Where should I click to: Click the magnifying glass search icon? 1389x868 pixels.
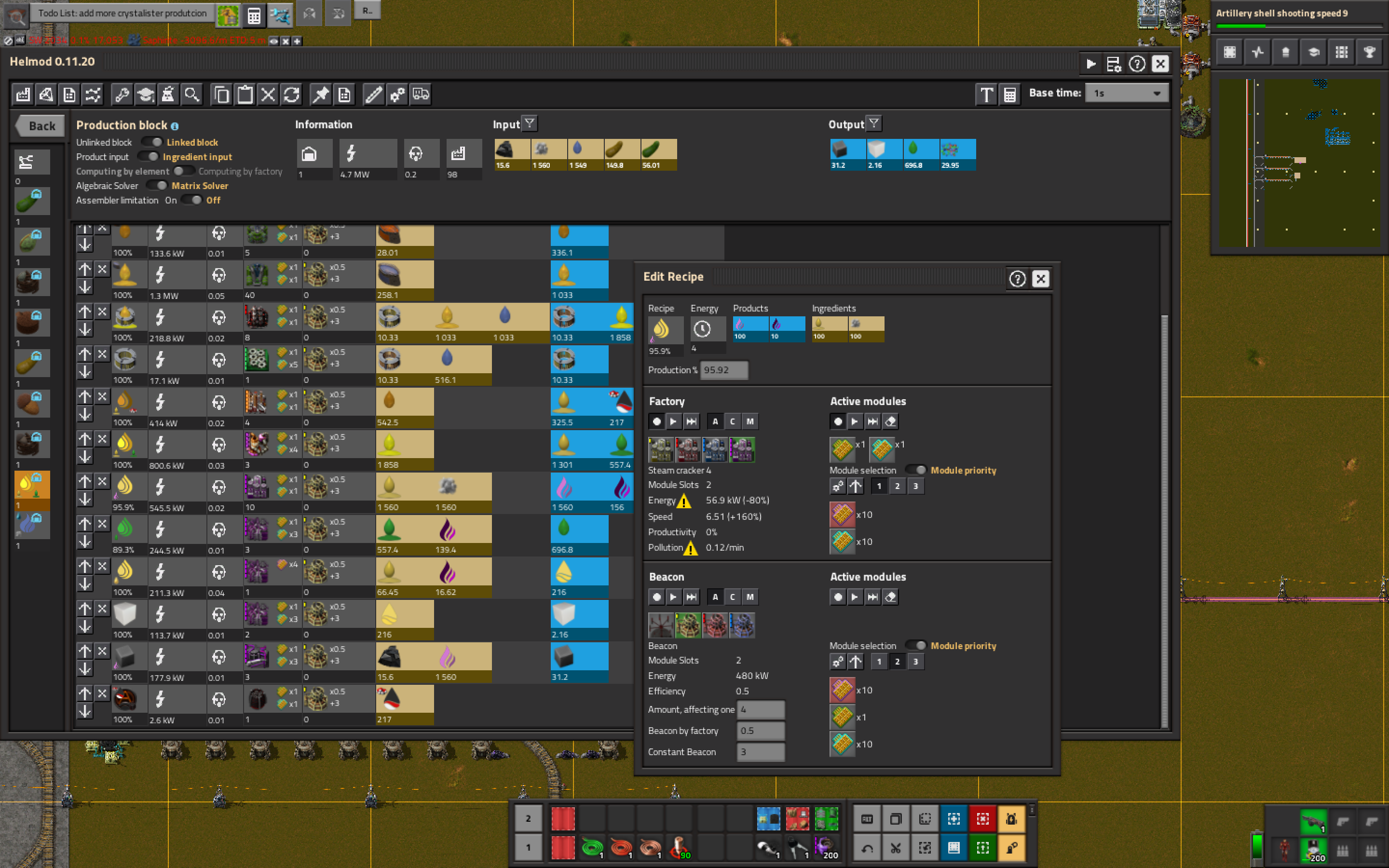(192, 94)
